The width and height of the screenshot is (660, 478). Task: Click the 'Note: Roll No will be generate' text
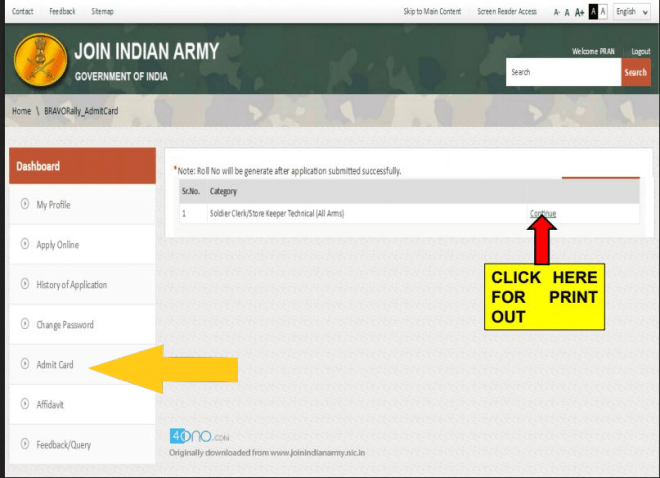click(x=289, y=171)
